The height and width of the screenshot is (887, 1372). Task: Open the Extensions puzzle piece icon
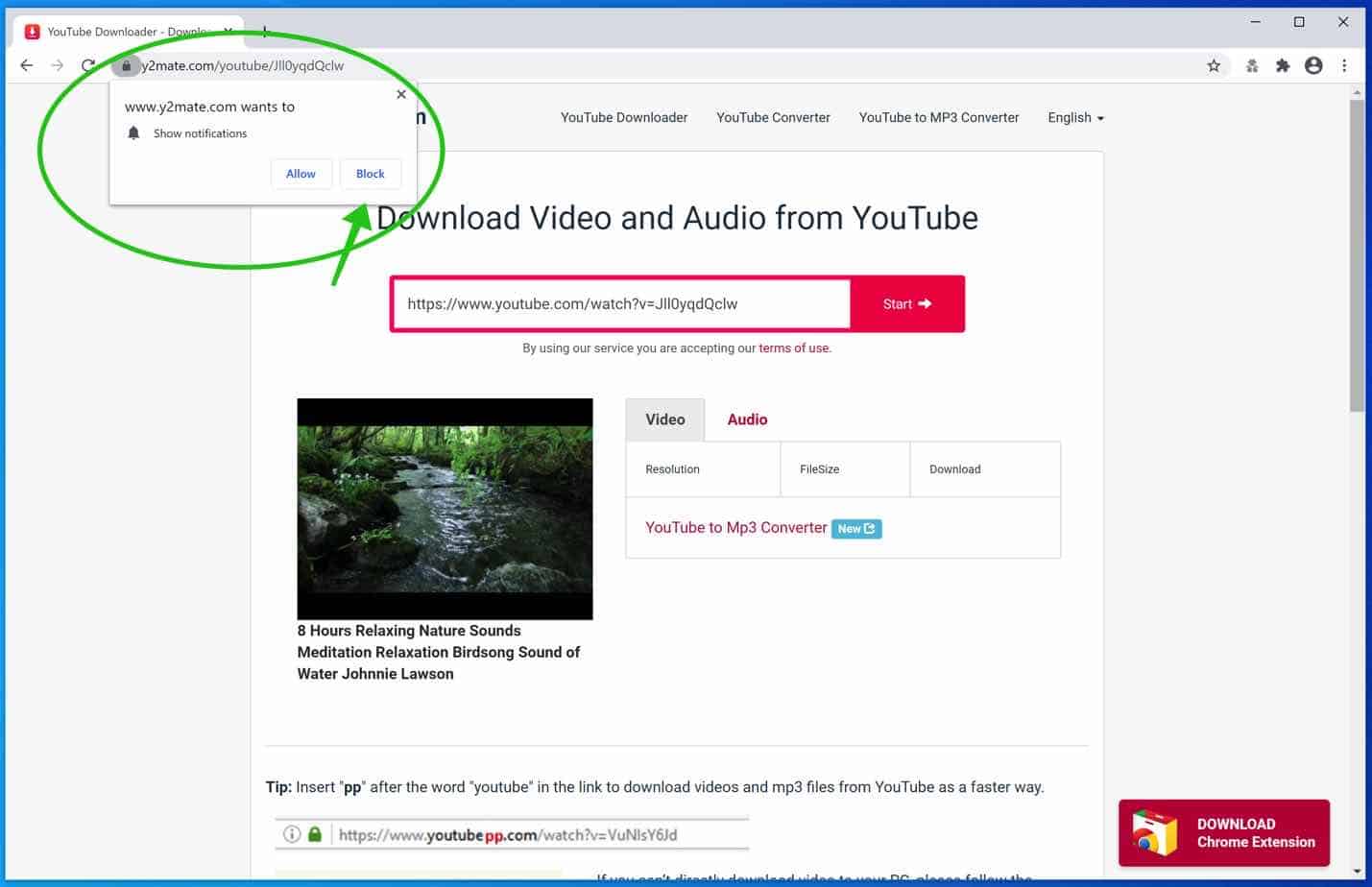(x=1283, y=65)
